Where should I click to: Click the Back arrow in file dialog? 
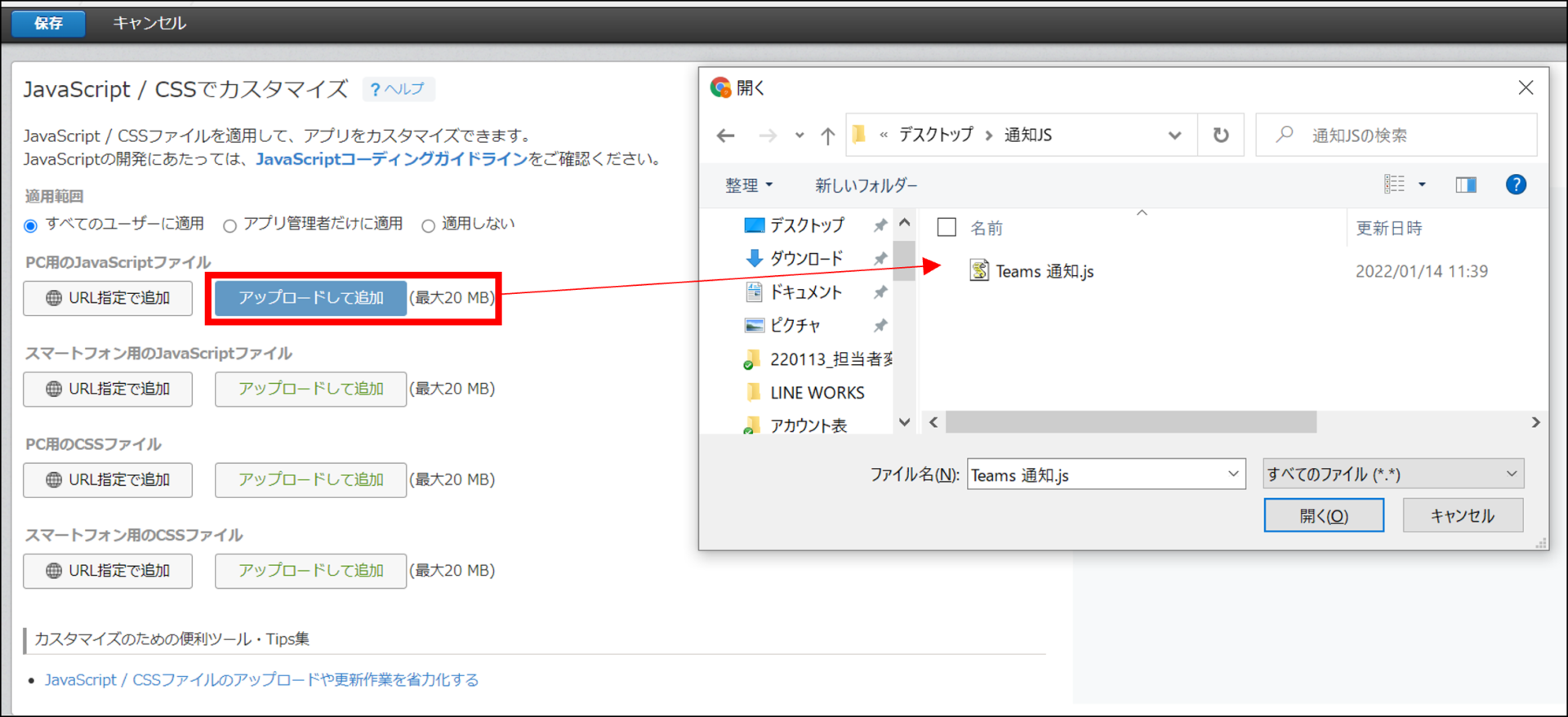click(725, 136)
